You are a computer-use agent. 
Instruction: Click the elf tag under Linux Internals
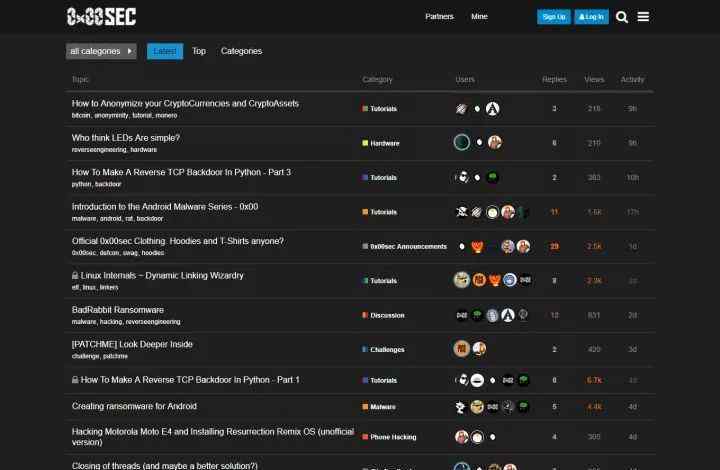[x=75, y=288]
